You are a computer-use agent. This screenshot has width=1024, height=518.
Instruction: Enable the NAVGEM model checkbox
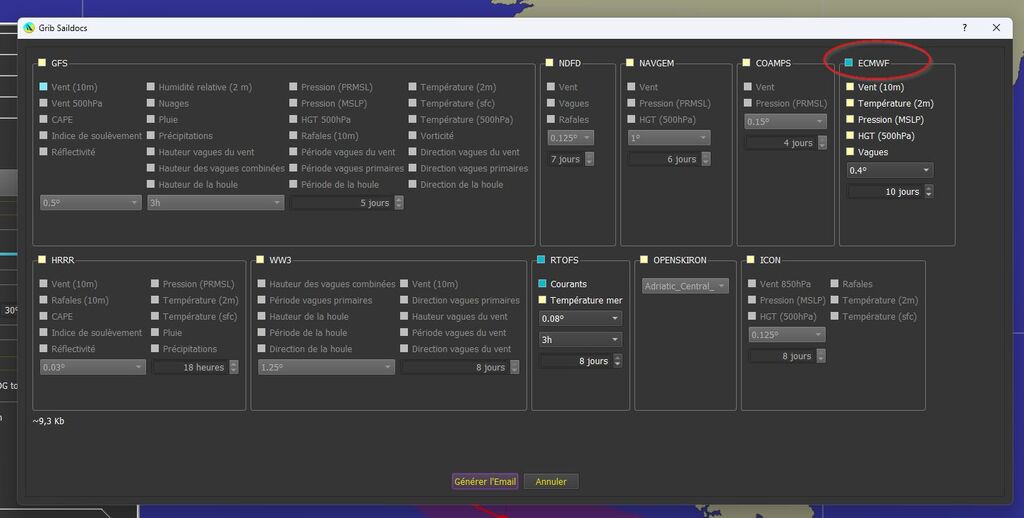pos(630,63)
